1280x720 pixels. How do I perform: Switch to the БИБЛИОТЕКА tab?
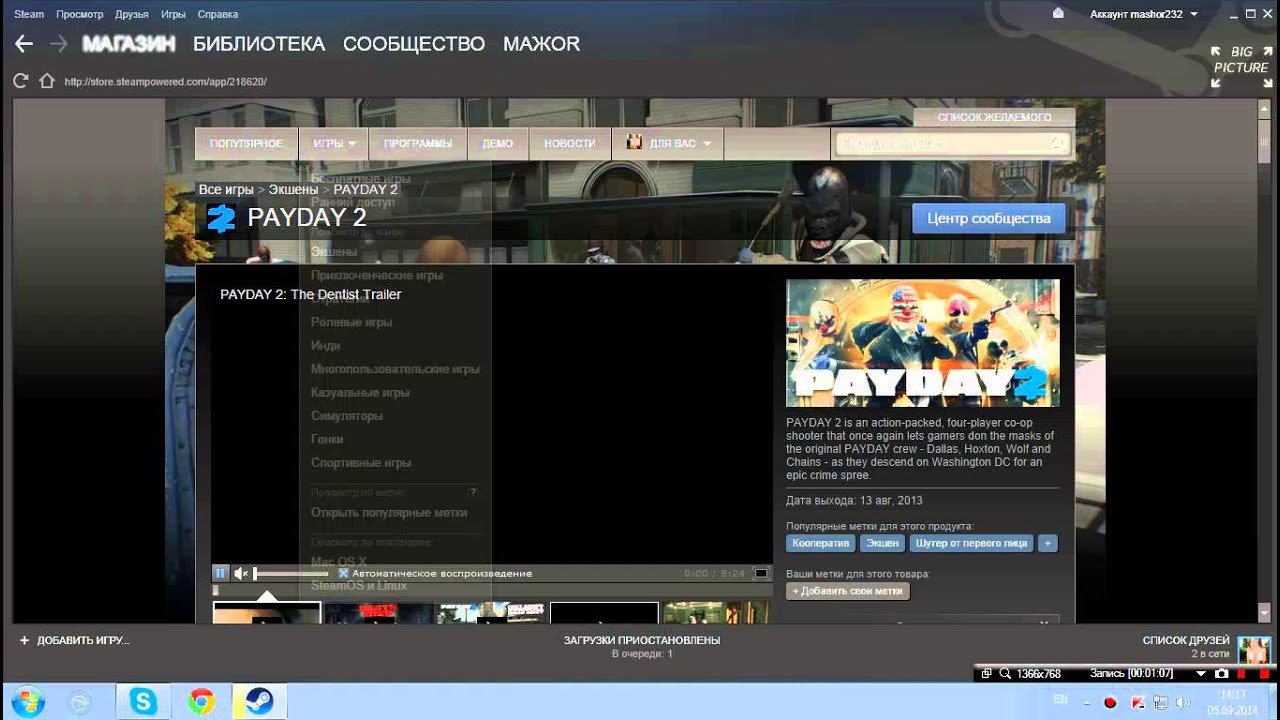(259, 44)
